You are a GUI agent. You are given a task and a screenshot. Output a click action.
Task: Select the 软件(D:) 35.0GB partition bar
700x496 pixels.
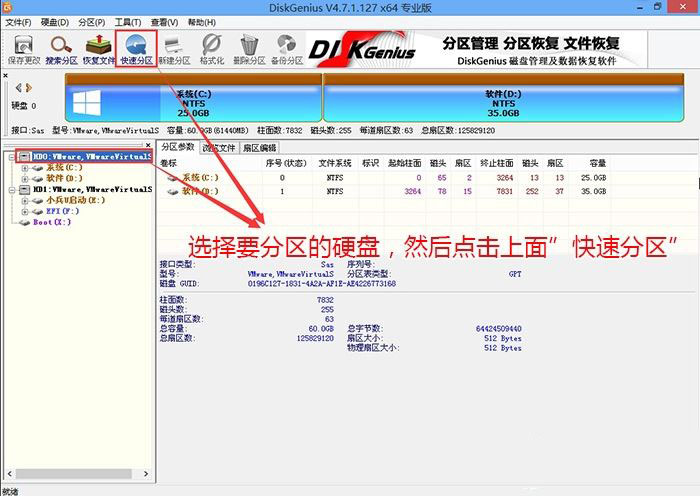(504, 101)
